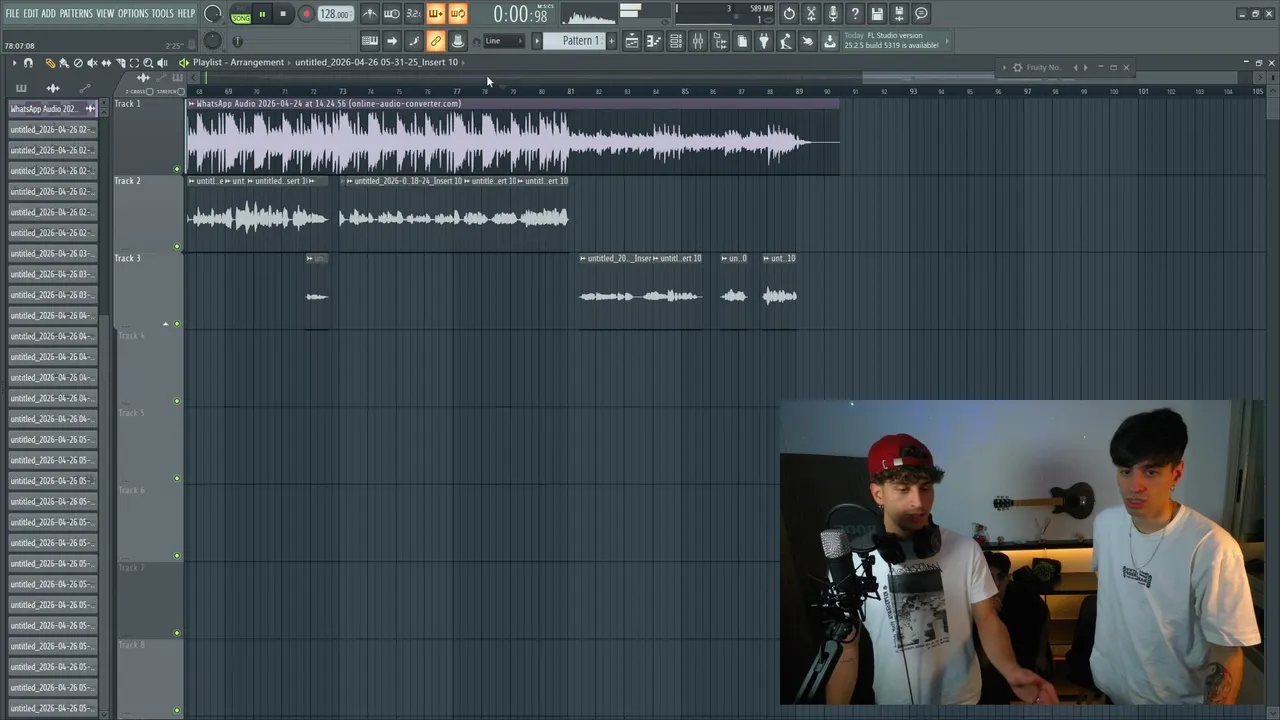The width and height of the screenshot is (1280, 720).
Task: Toggle the Z-CROSS checkbox
Action: point(150,92)
